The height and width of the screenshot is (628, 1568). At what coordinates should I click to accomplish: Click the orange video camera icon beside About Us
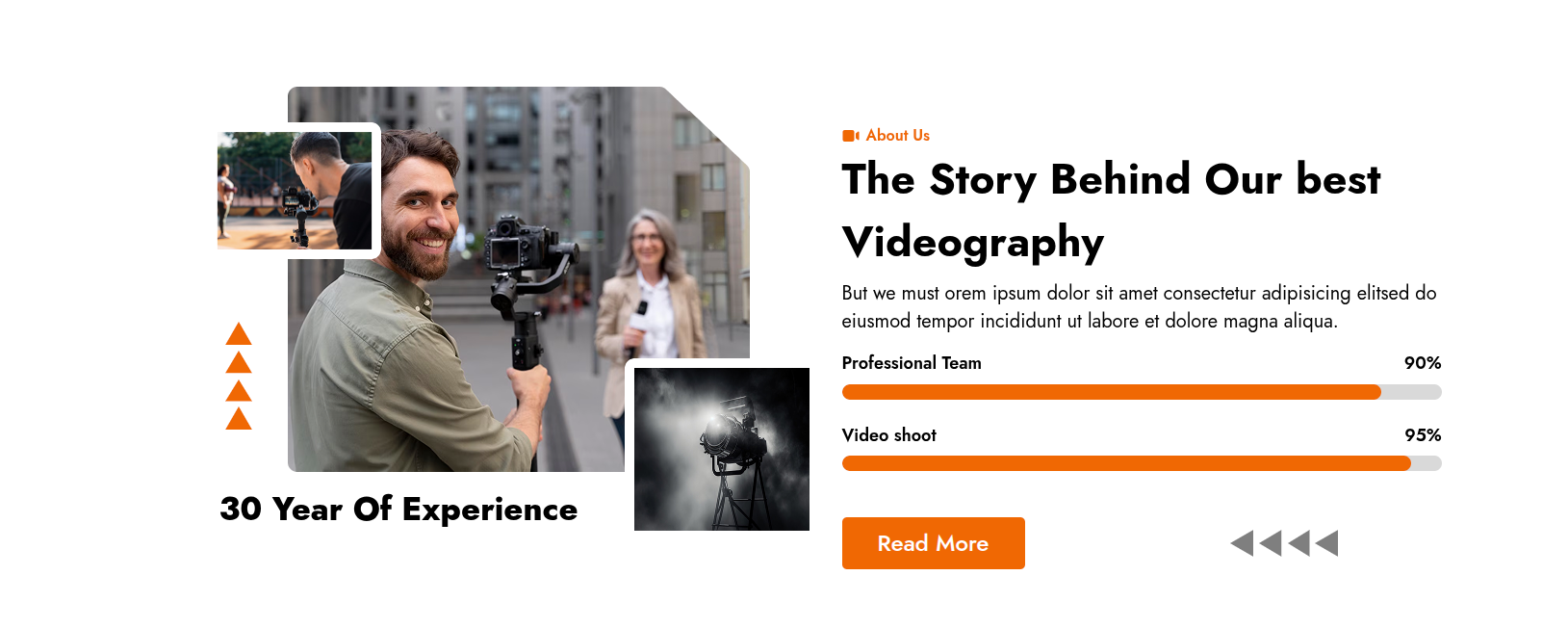[850, 136]
